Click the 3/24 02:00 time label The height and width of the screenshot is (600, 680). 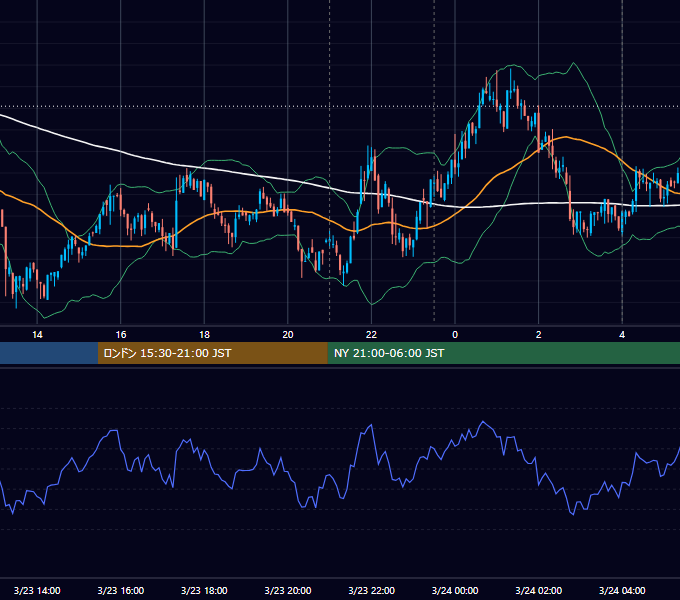[539, 590]
